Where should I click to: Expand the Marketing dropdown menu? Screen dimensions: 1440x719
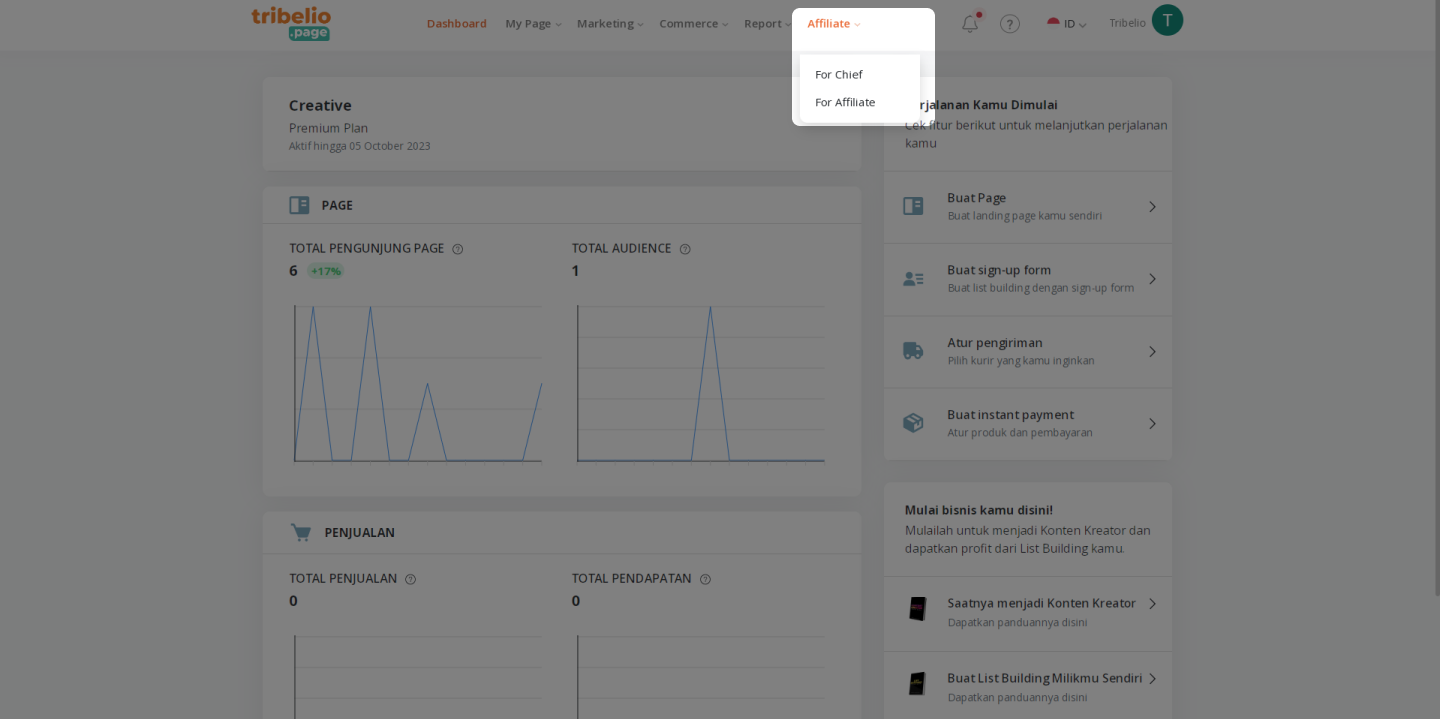pos(610,23)
